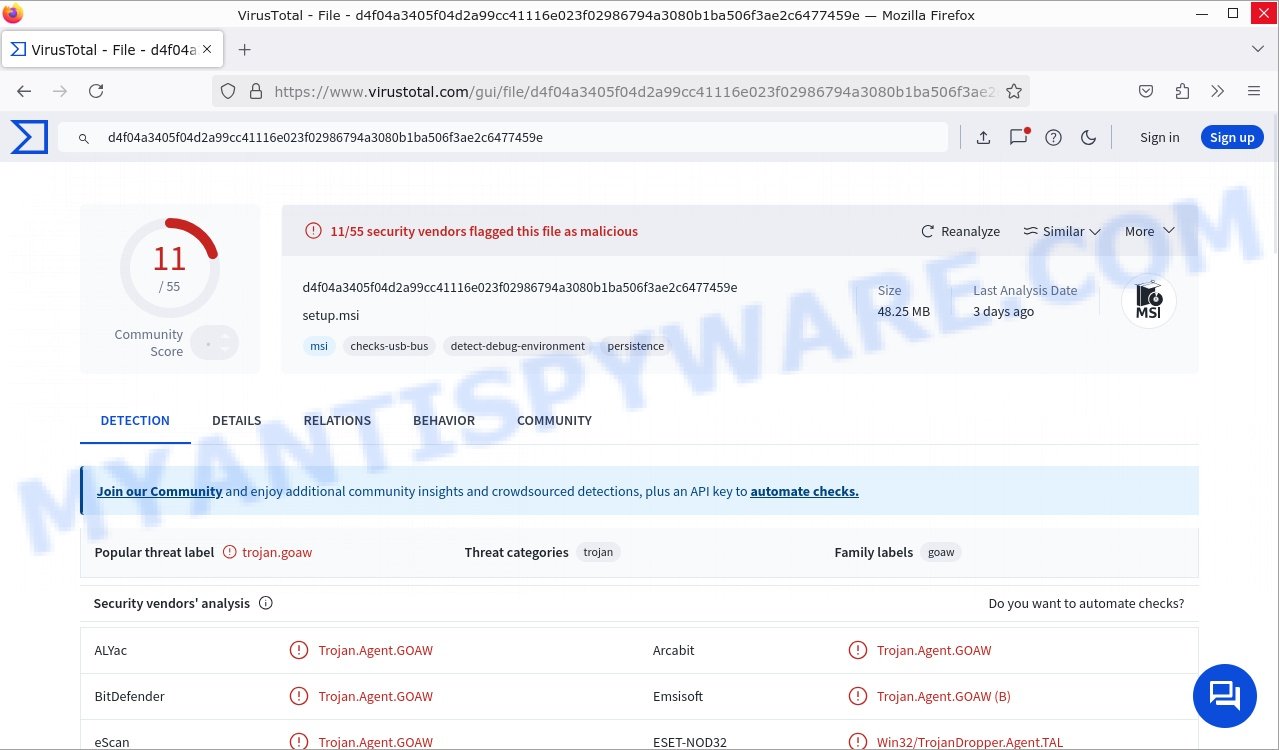
Task: Click the file hash text
Action: tap(520, 287)
